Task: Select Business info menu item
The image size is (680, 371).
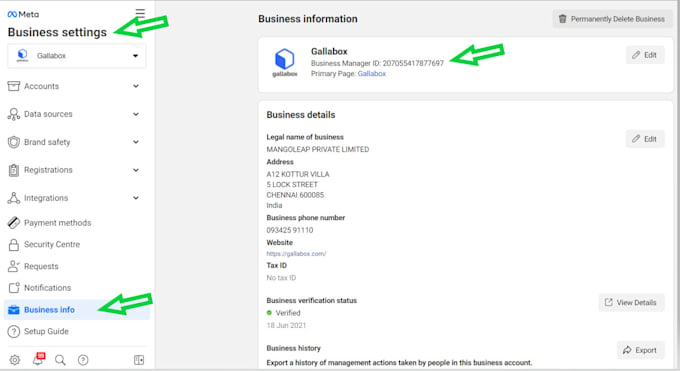Action: [x=77, y=310]
